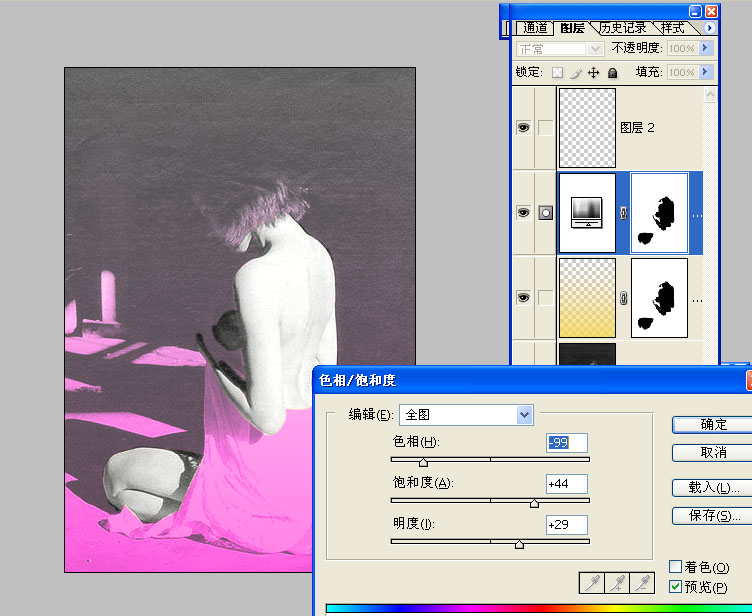Click the 填充 100% field
Screen dimensions: 752x616
pos(682,72)
